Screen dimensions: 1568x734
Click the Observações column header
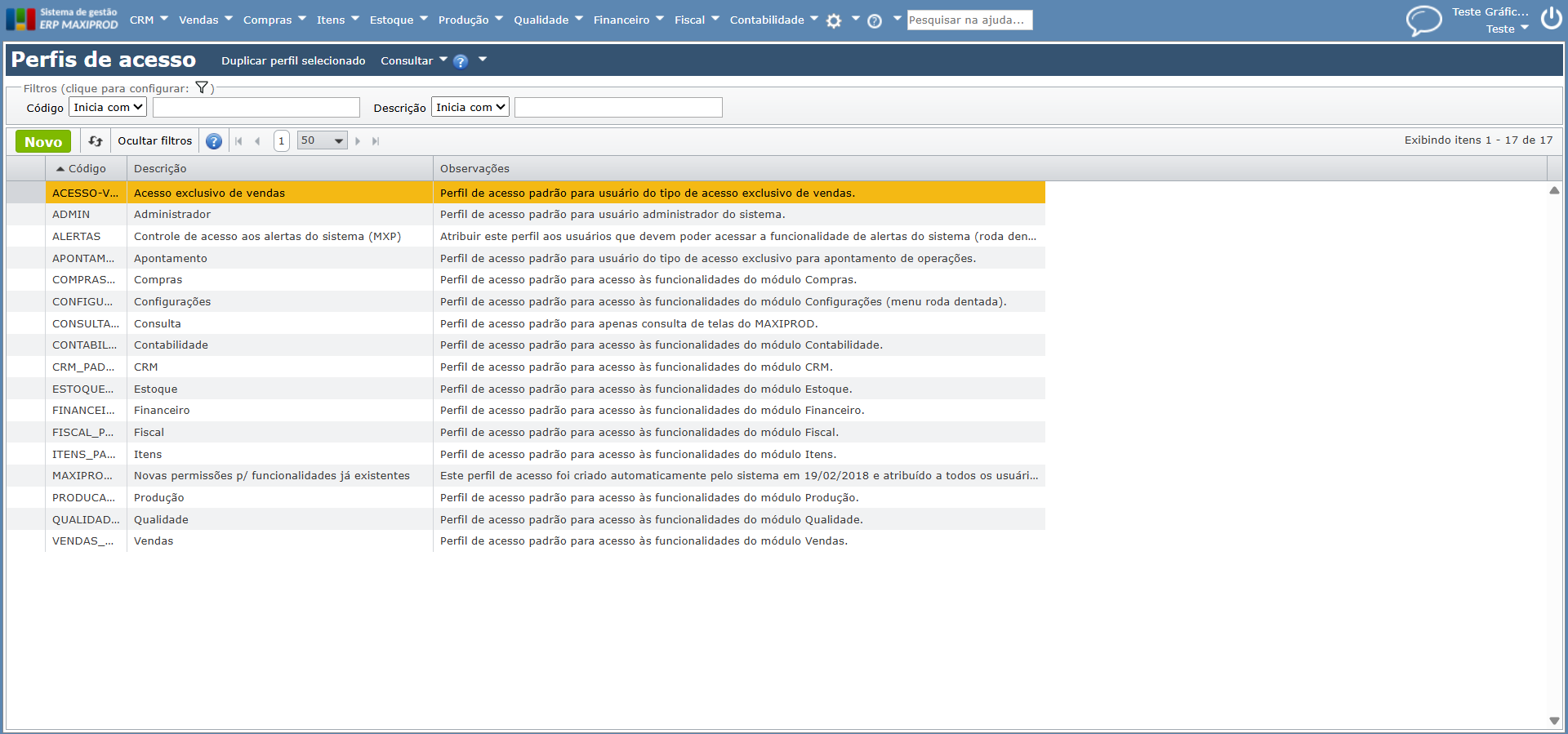tap(990, 168)
